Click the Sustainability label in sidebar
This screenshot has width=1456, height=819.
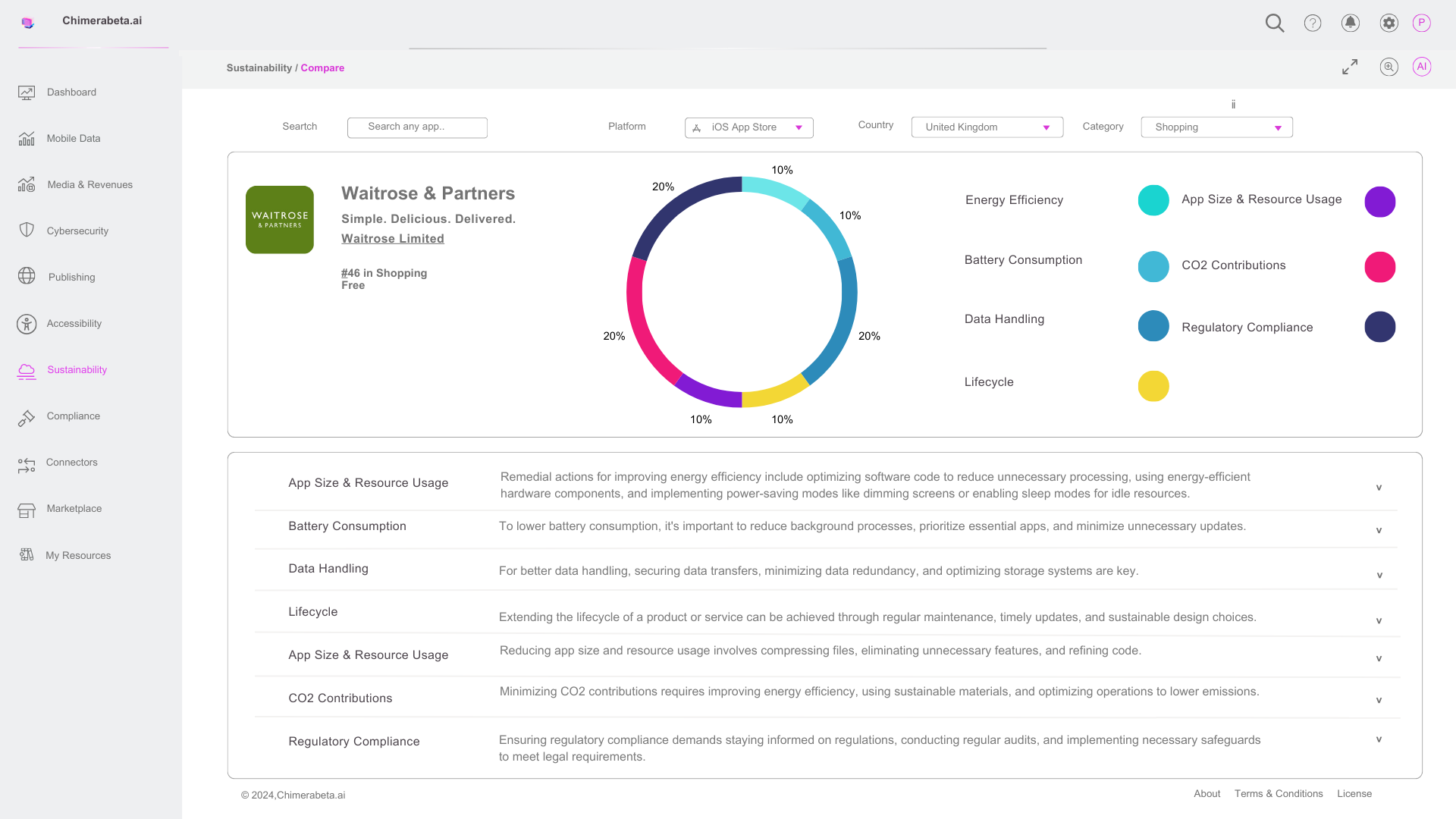click(77, 370)
